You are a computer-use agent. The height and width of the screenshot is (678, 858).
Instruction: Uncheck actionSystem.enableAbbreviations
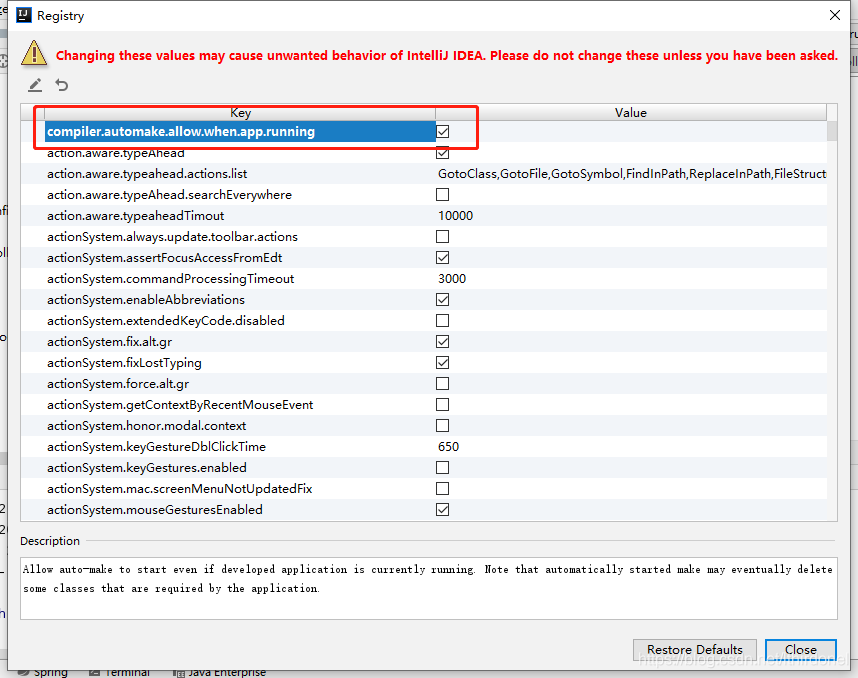443,300
